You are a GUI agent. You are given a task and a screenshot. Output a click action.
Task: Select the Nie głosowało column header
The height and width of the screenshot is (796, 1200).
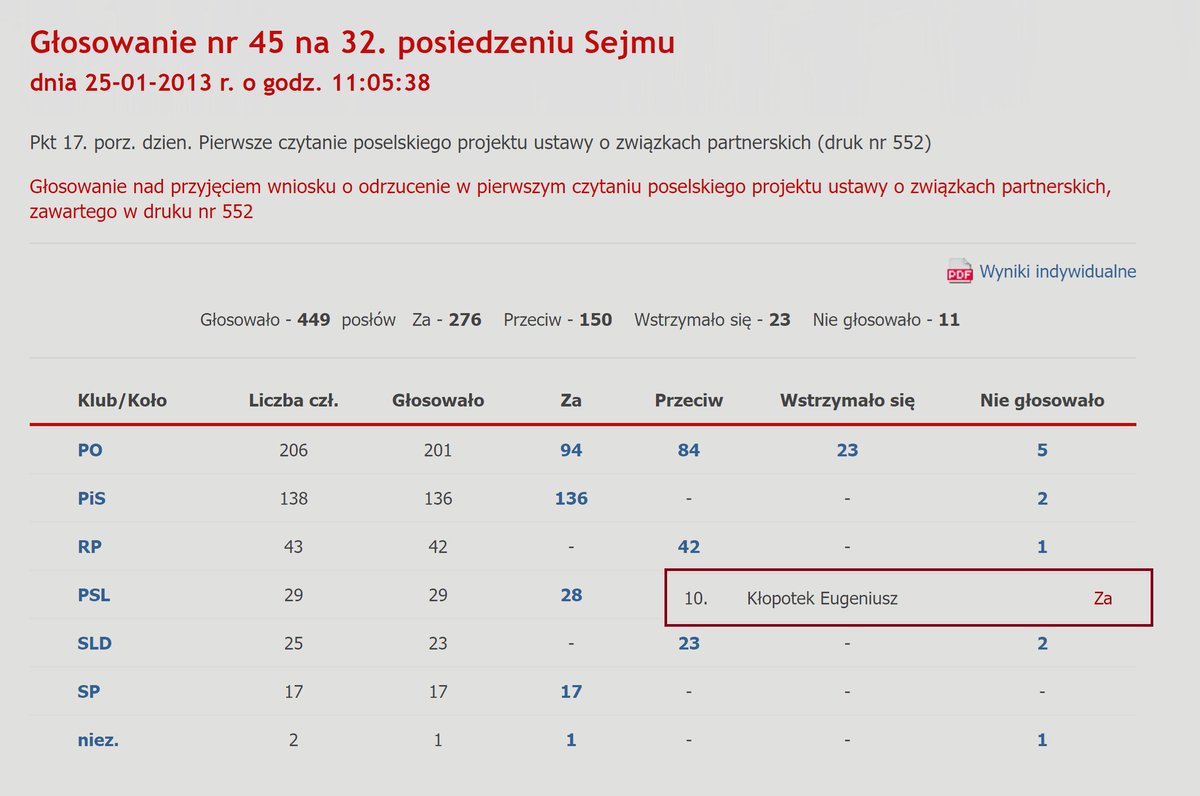tap(1042, 401)
